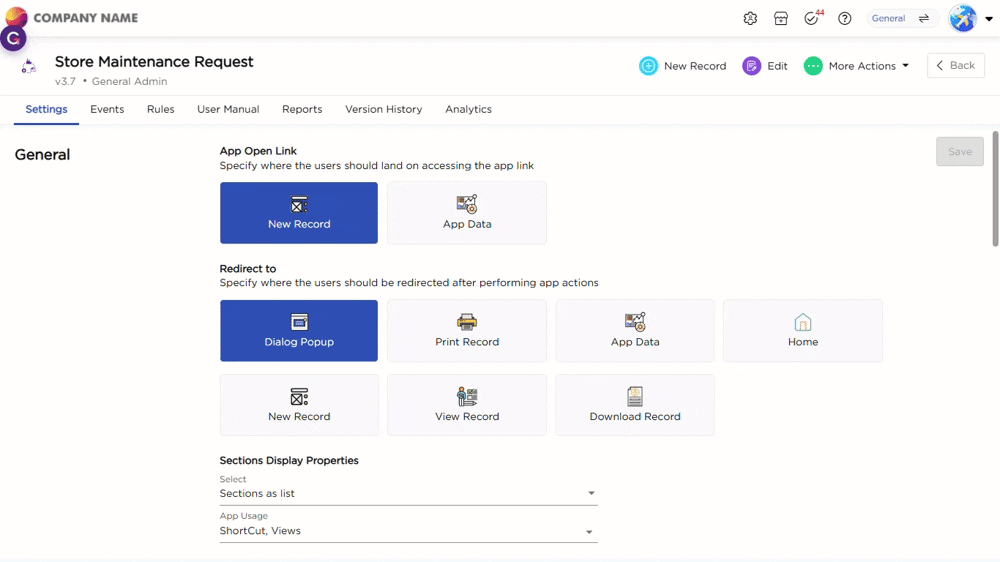Click the swap arrows icon beside General
This screenshot has width=1000, height=562.
(x=924, y=19)
